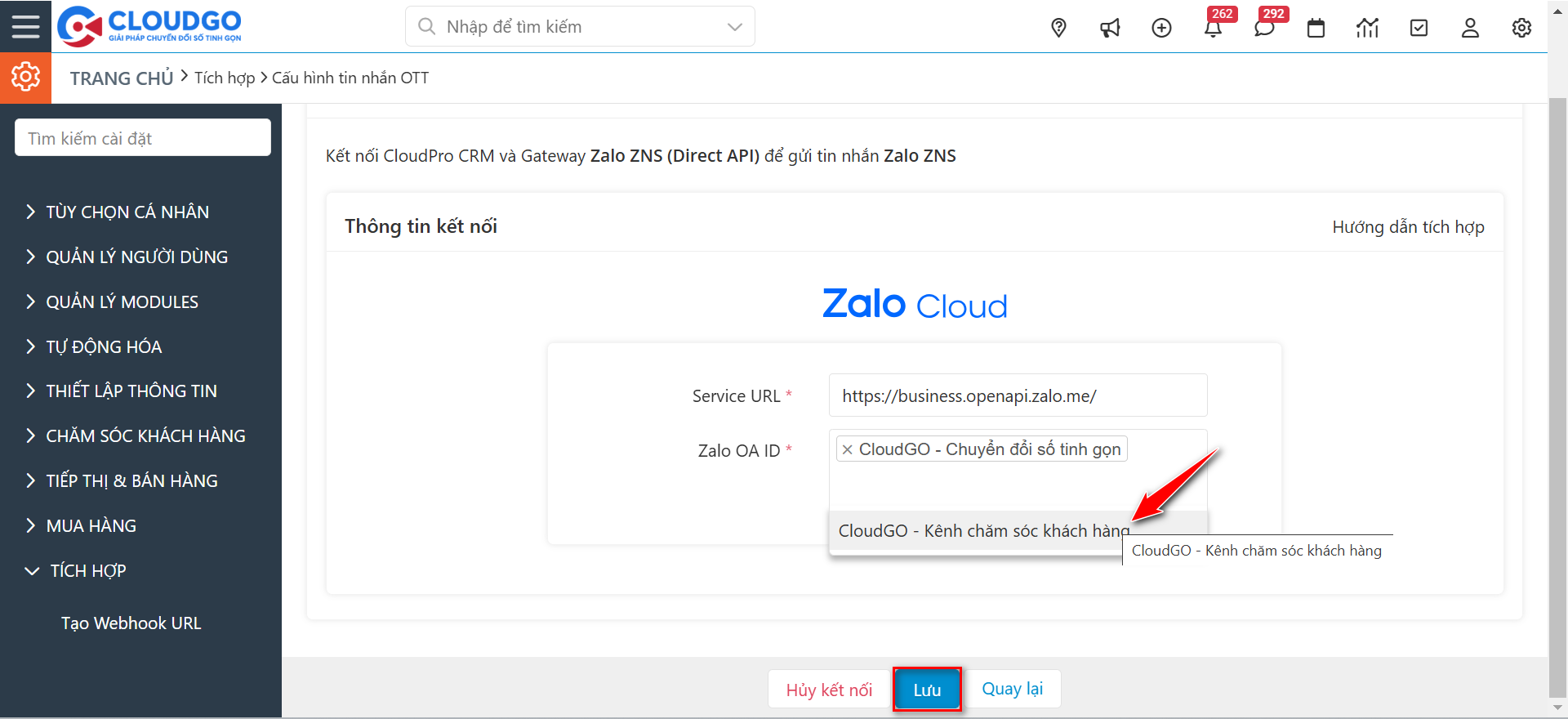Click the Cấu hình tin nhắn OTT breadcrumb text
This screenshot has height=719, width=1568.
pyautogui.click(x=350, y=78)
